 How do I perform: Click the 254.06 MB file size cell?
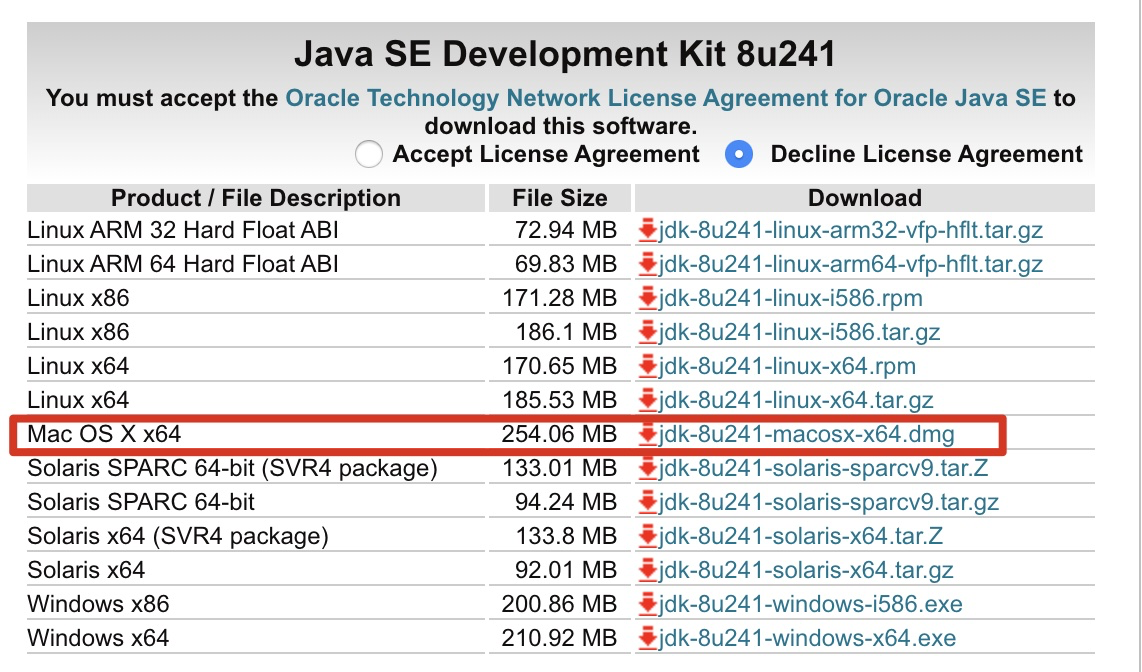tap(559, 435)
